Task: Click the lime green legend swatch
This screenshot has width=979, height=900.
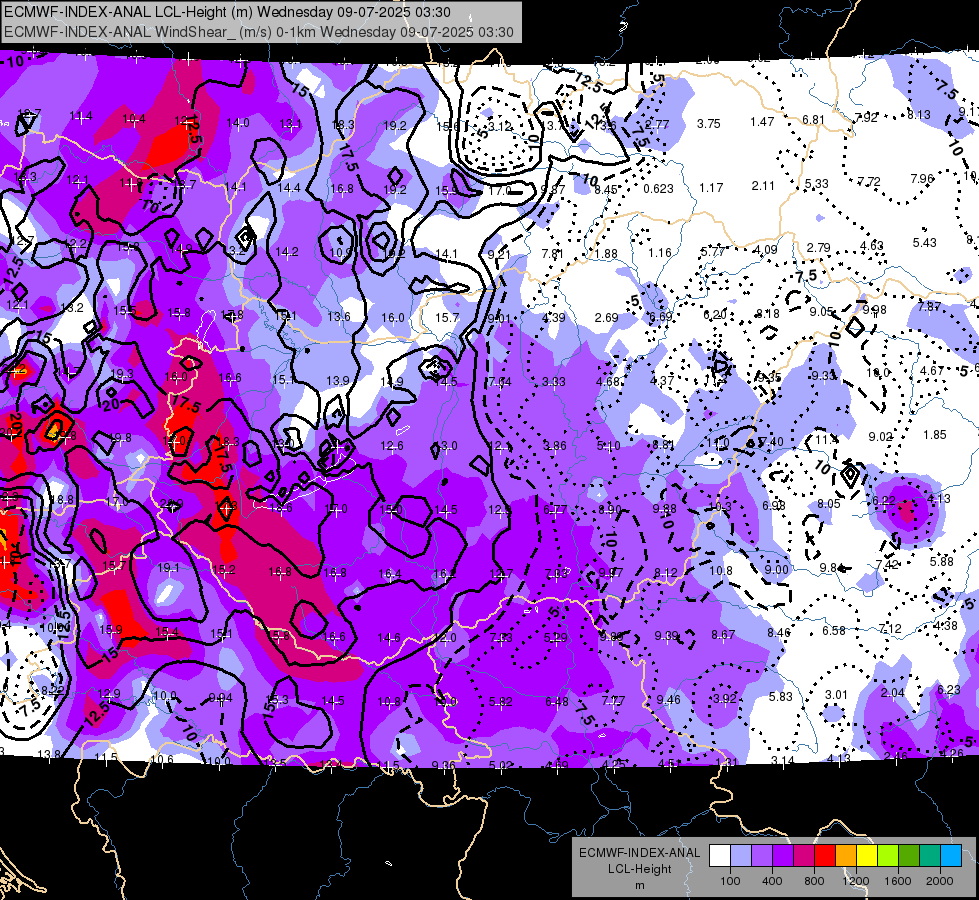Action: coord(888,856)
